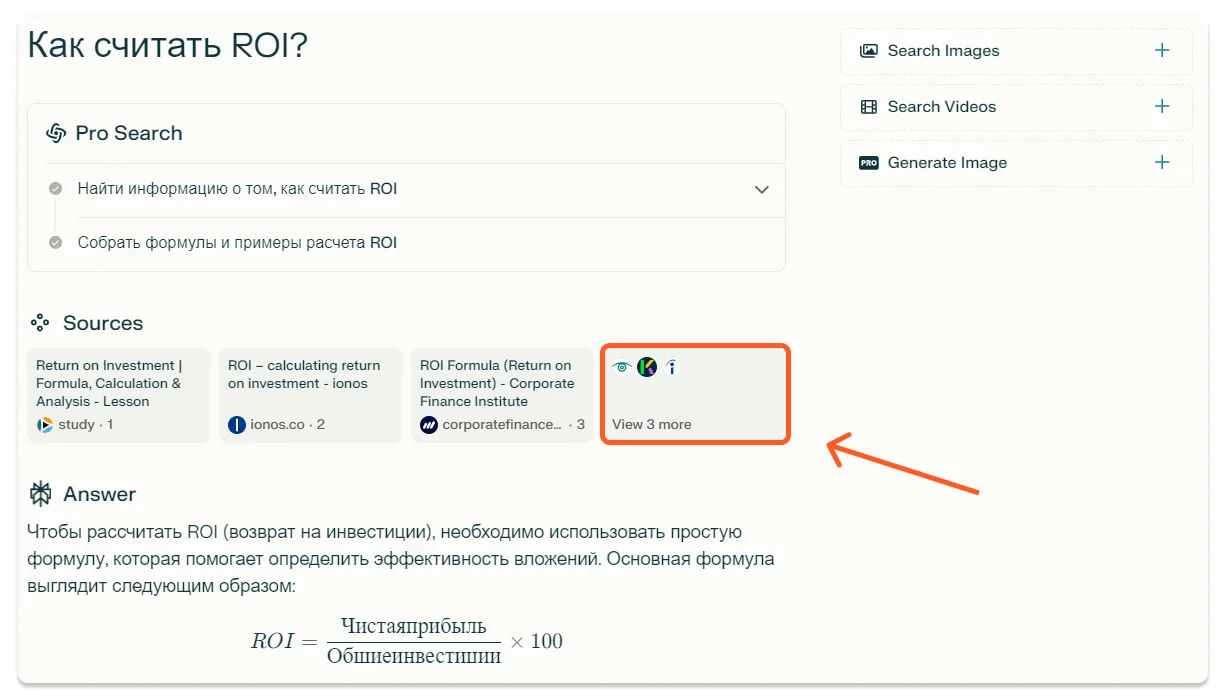The image size is (1226, 697).
Task: Click the blue 'i' favicon in the sources card
Action: 671,367
